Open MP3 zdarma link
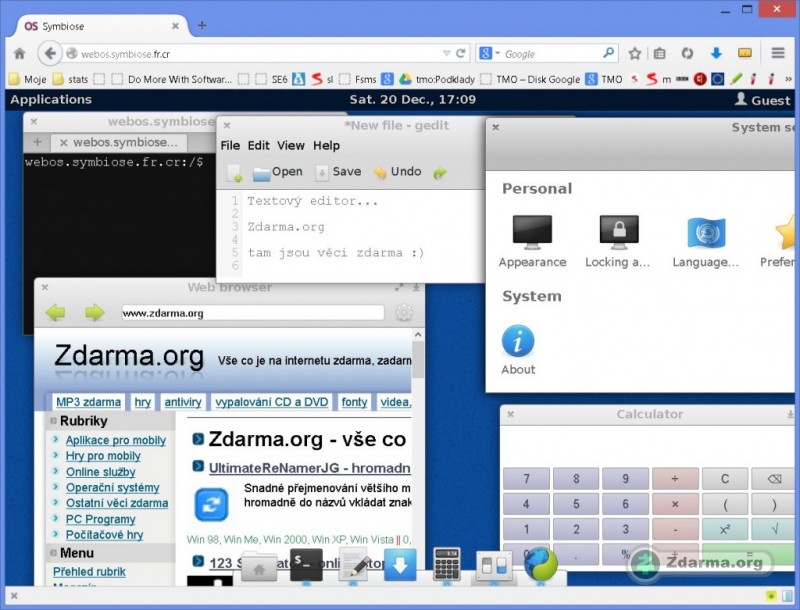 coord(88,402)
